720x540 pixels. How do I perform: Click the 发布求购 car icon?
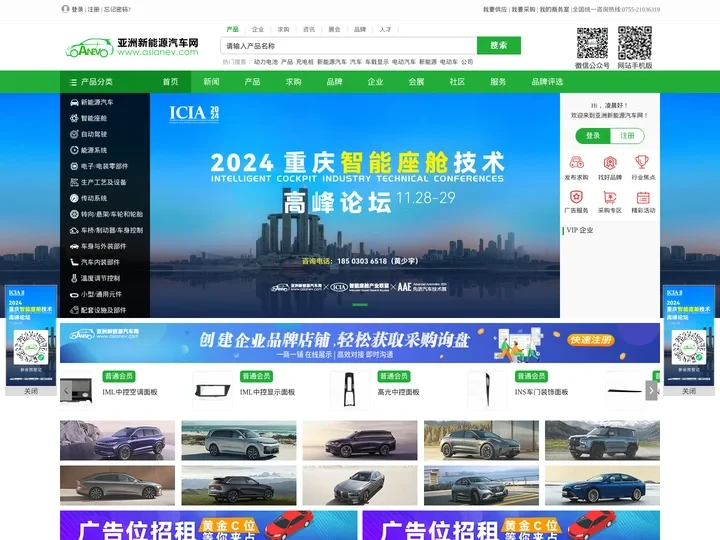[x=576, y=163]
